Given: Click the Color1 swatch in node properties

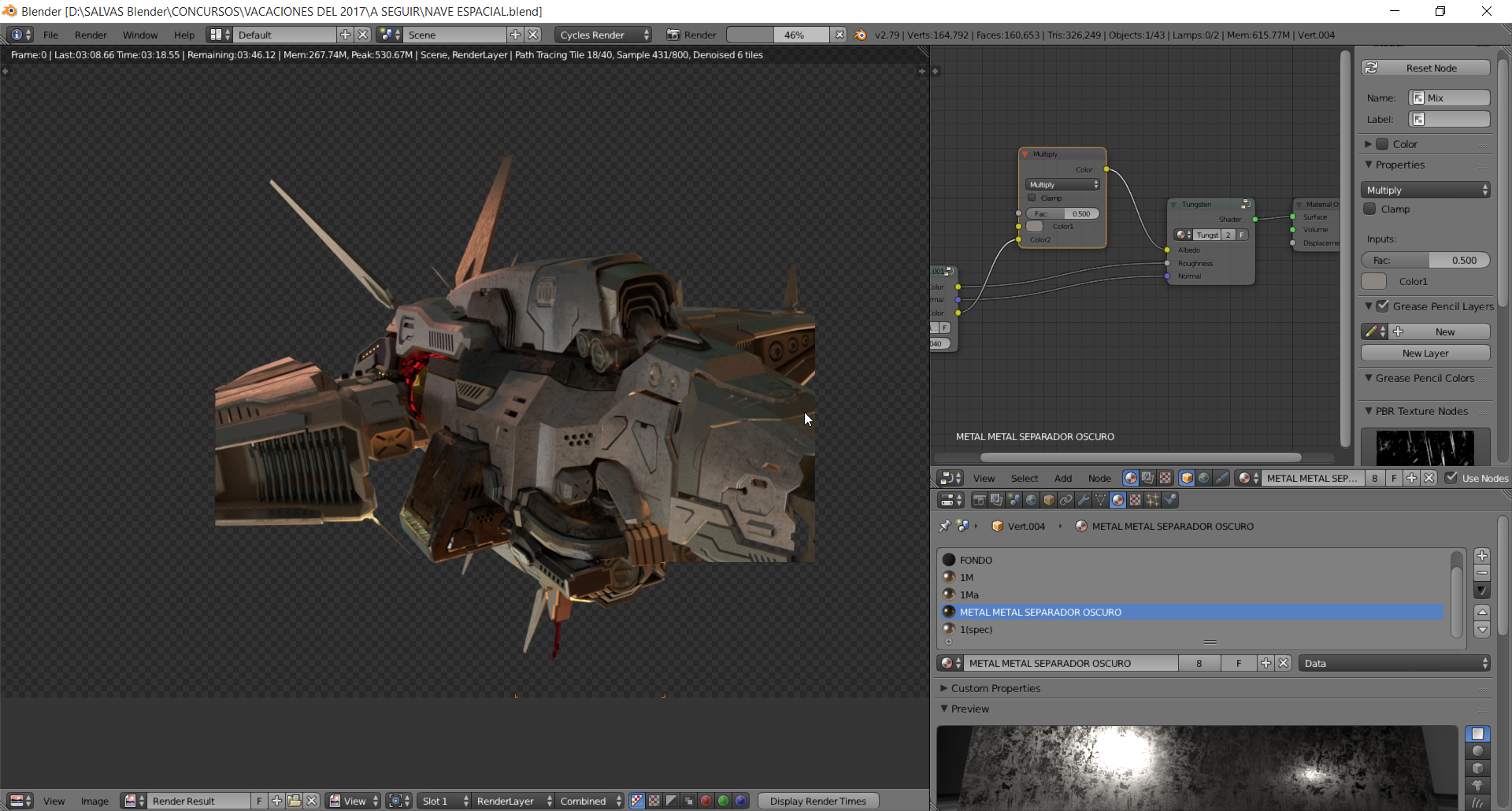Looking at the screenshot, I should tap(1374, 281).
